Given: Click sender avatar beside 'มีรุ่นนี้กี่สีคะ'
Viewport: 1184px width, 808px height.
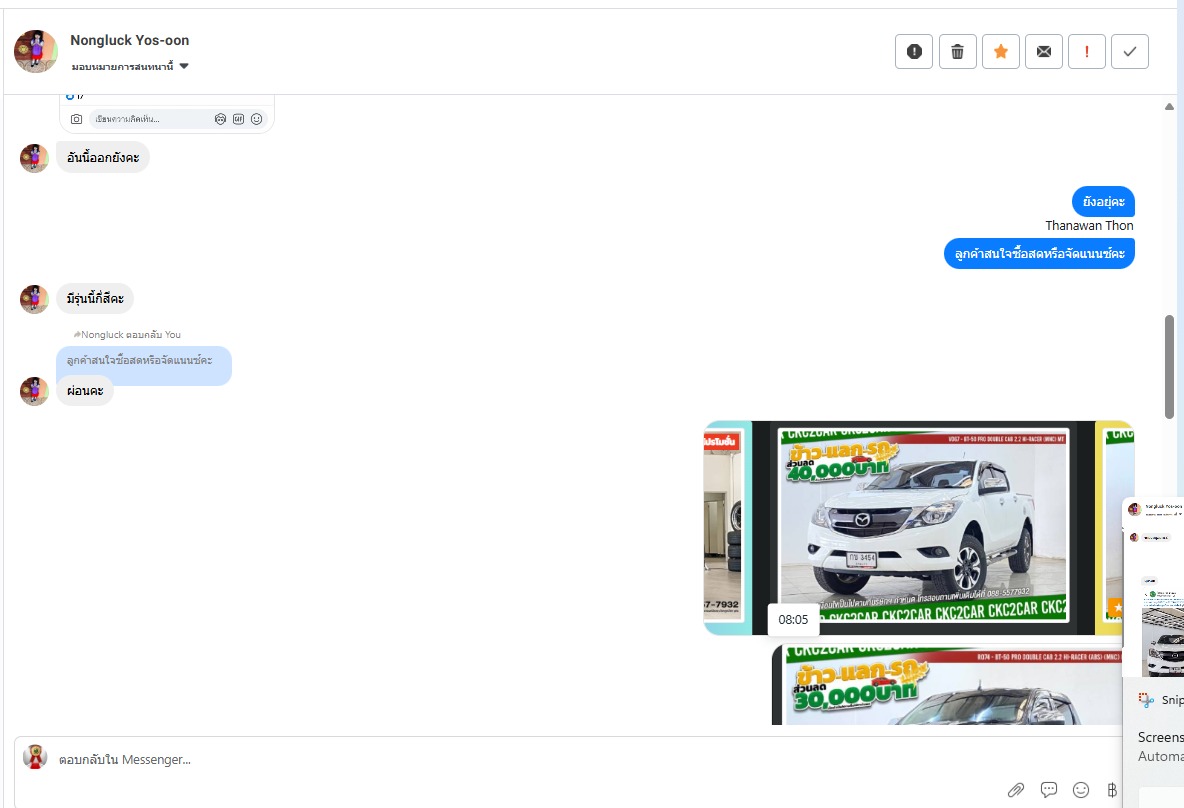Looking at the screenshot, I should pyautogui.click(x=34, y=299).
